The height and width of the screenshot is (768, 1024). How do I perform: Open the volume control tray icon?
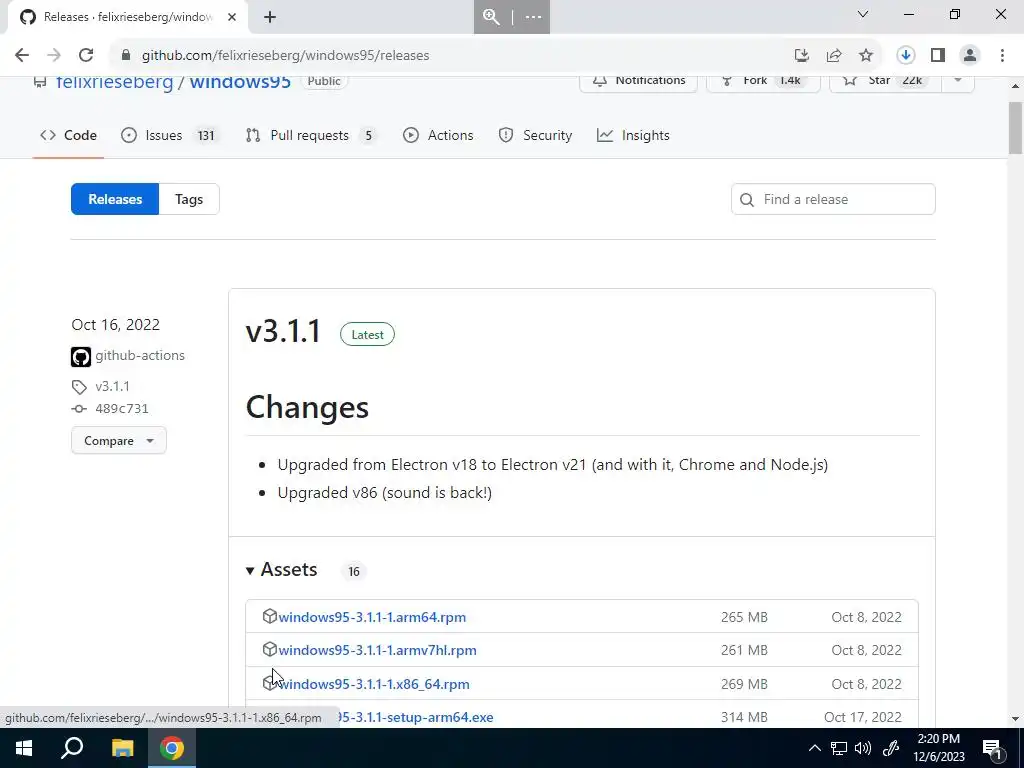(x=863, y=748)
